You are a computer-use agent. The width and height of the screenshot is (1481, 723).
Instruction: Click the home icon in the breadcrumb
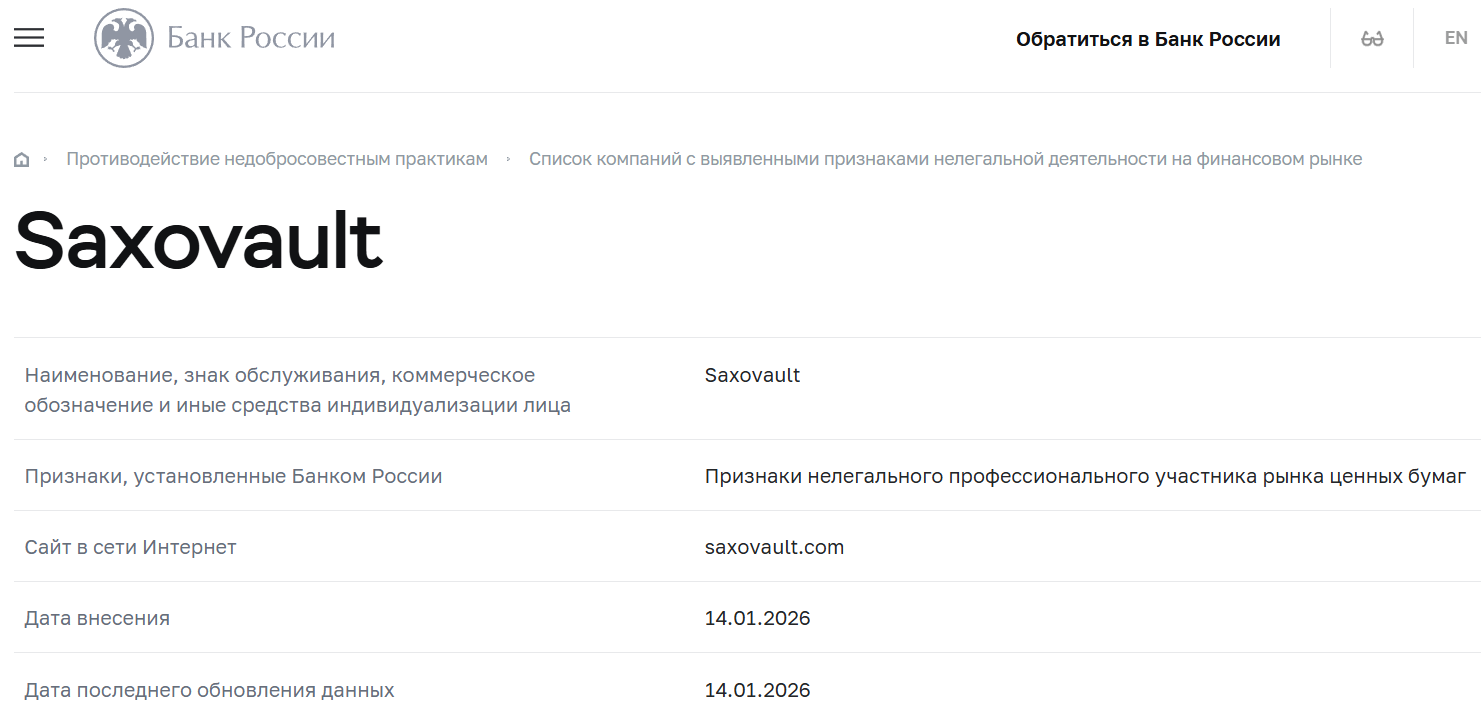tap(21, 158)
